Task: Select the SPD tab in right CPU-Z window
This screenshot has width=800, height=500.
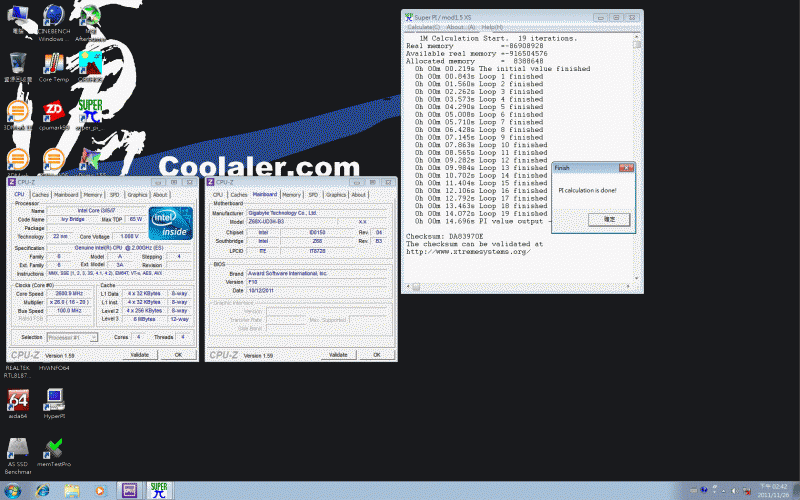Action: tap(312, 195)
